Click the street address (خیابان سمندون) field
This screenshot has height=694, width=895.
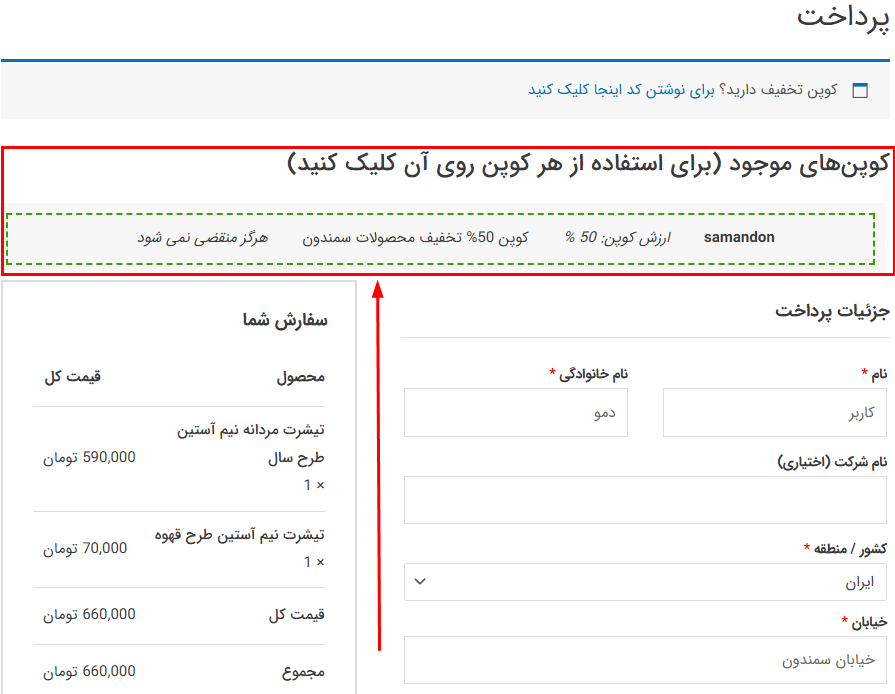pyautogui.click(x=645, y=660)
